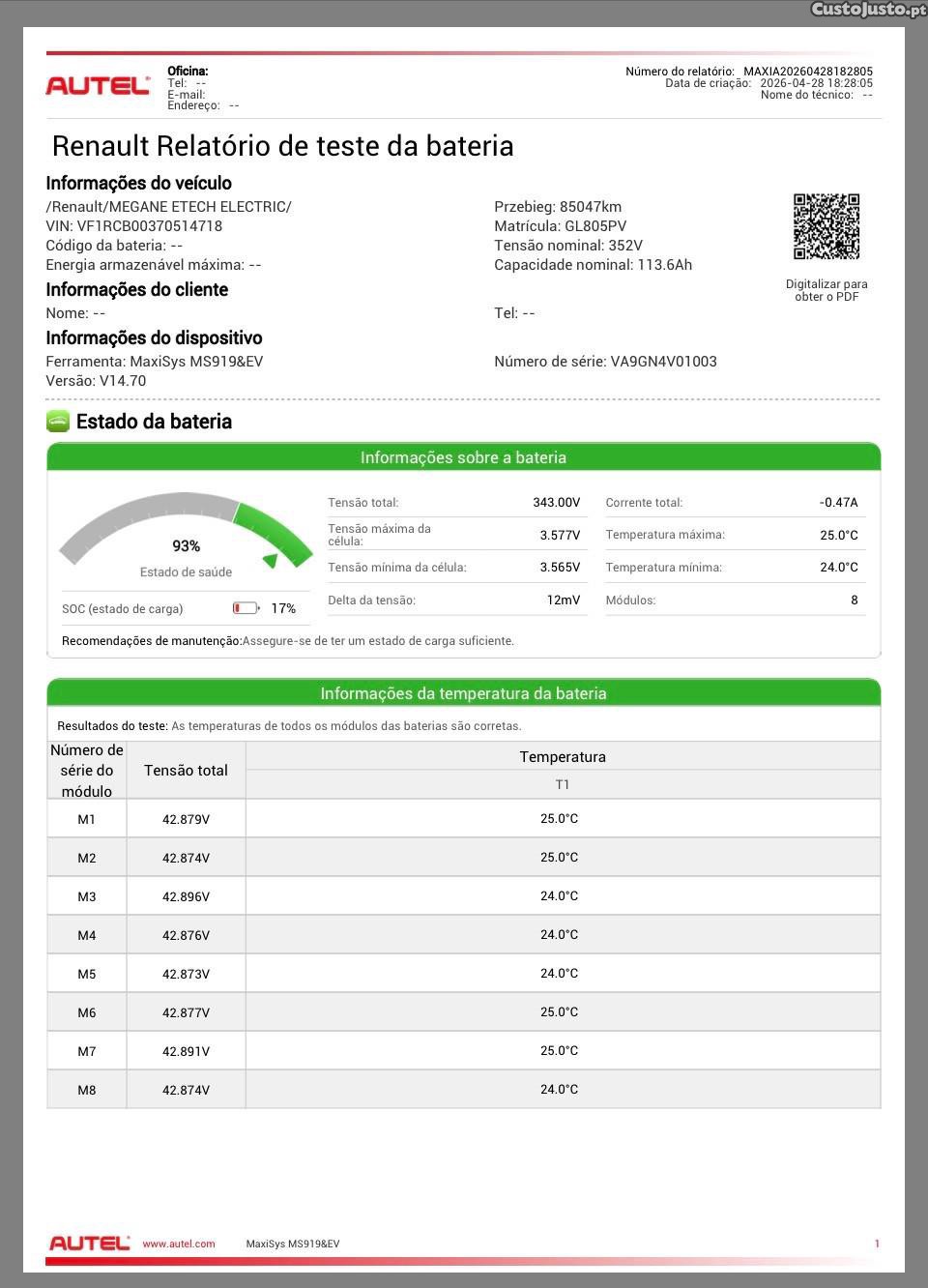Click the 'Temperatura mínima' value 24.0°C
This screenshot has width=928, height=1288.
(x=839, y=568)
